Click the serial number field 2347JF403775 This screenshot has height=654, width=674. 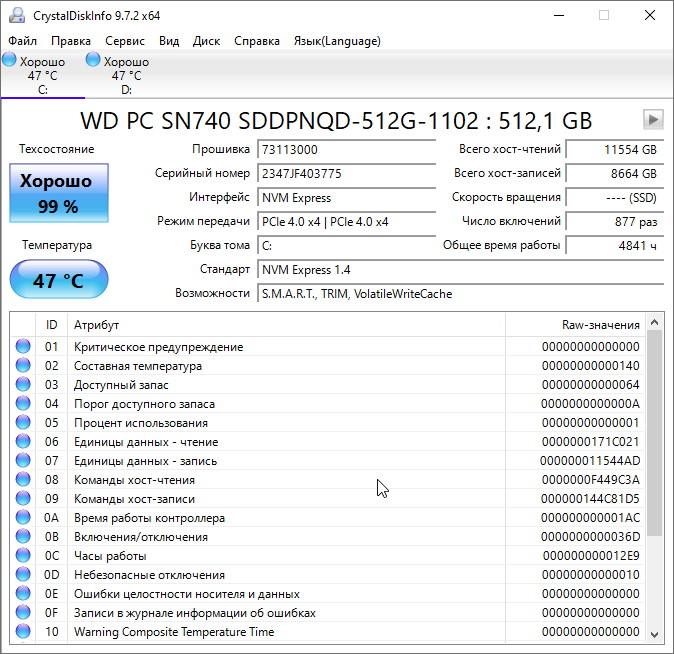tap(346, 174)
